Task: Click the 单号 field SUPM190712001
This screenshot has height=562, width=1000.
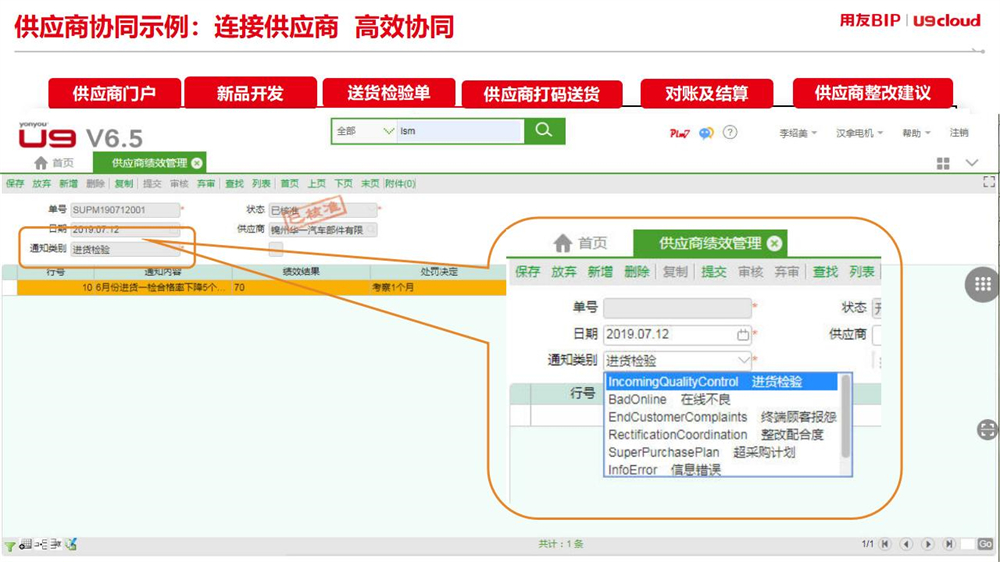Action: (x=125, y=210)
